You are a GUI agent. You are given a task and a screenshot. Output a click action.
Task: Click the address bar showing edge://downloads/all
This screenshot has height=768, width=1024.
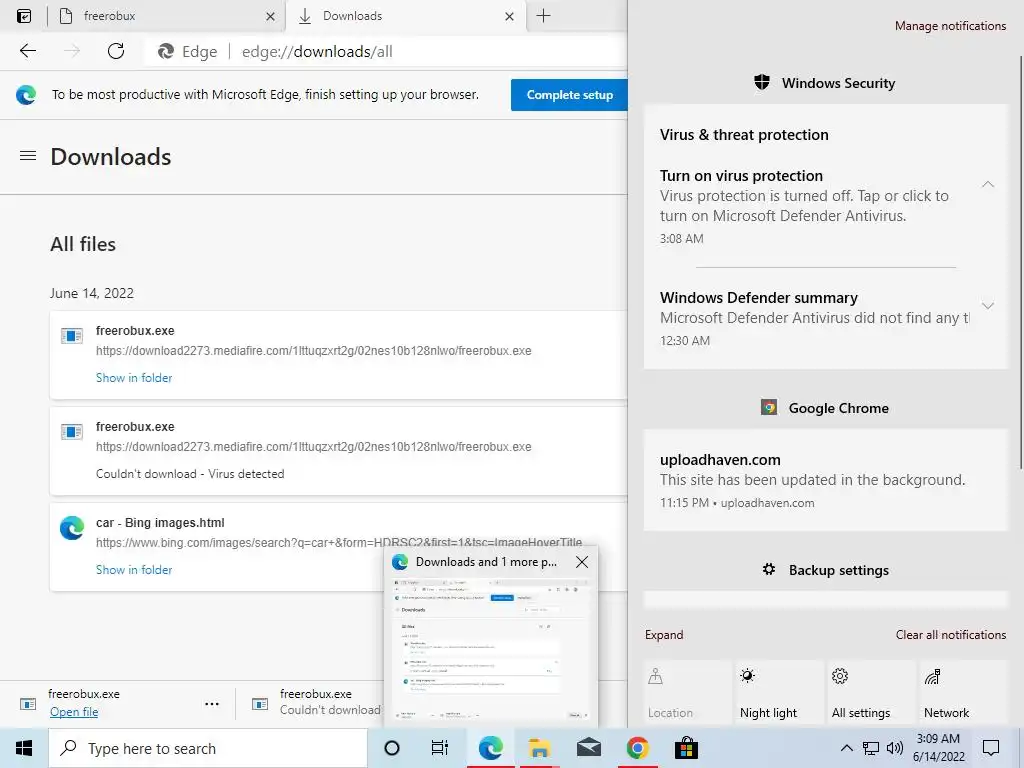385,52
